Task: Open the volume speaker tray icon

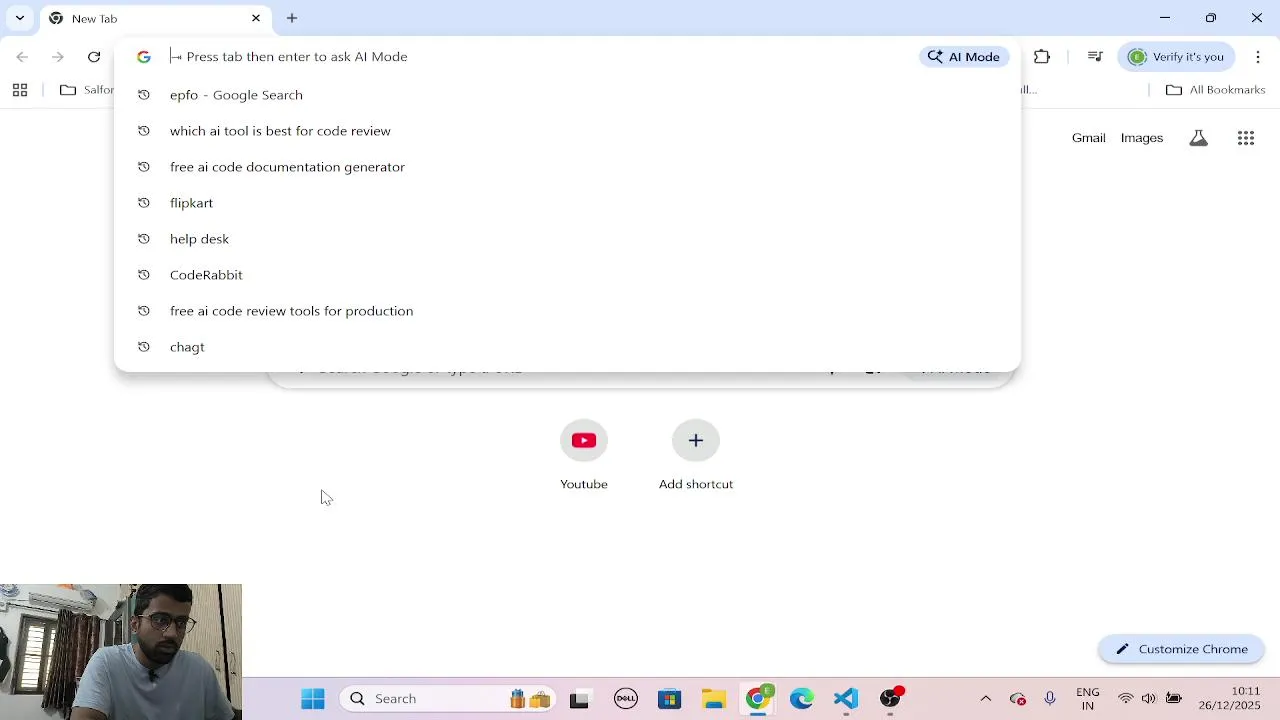Action: coord(1149,699)
